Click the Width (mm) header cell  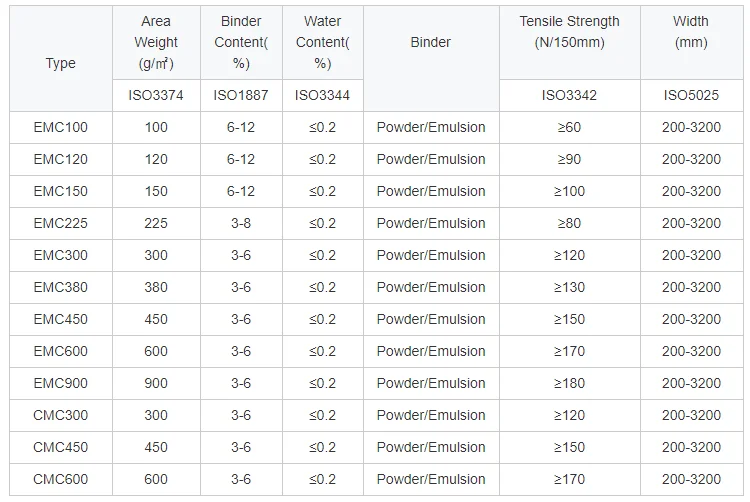point(690,32)
